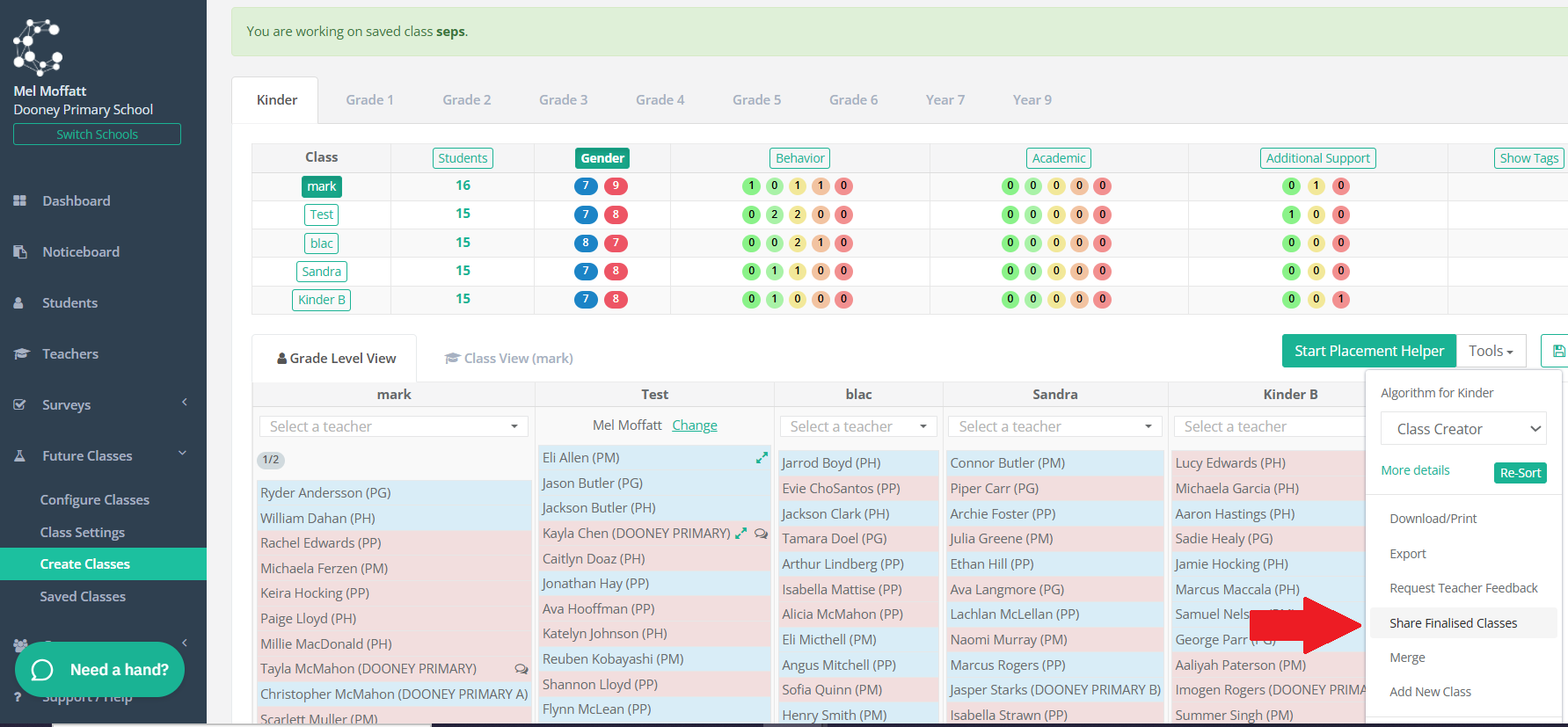Viewport: 1568px width, 727px height.
Task: Open teacher selector for blac class
Action: pos(858,426)
